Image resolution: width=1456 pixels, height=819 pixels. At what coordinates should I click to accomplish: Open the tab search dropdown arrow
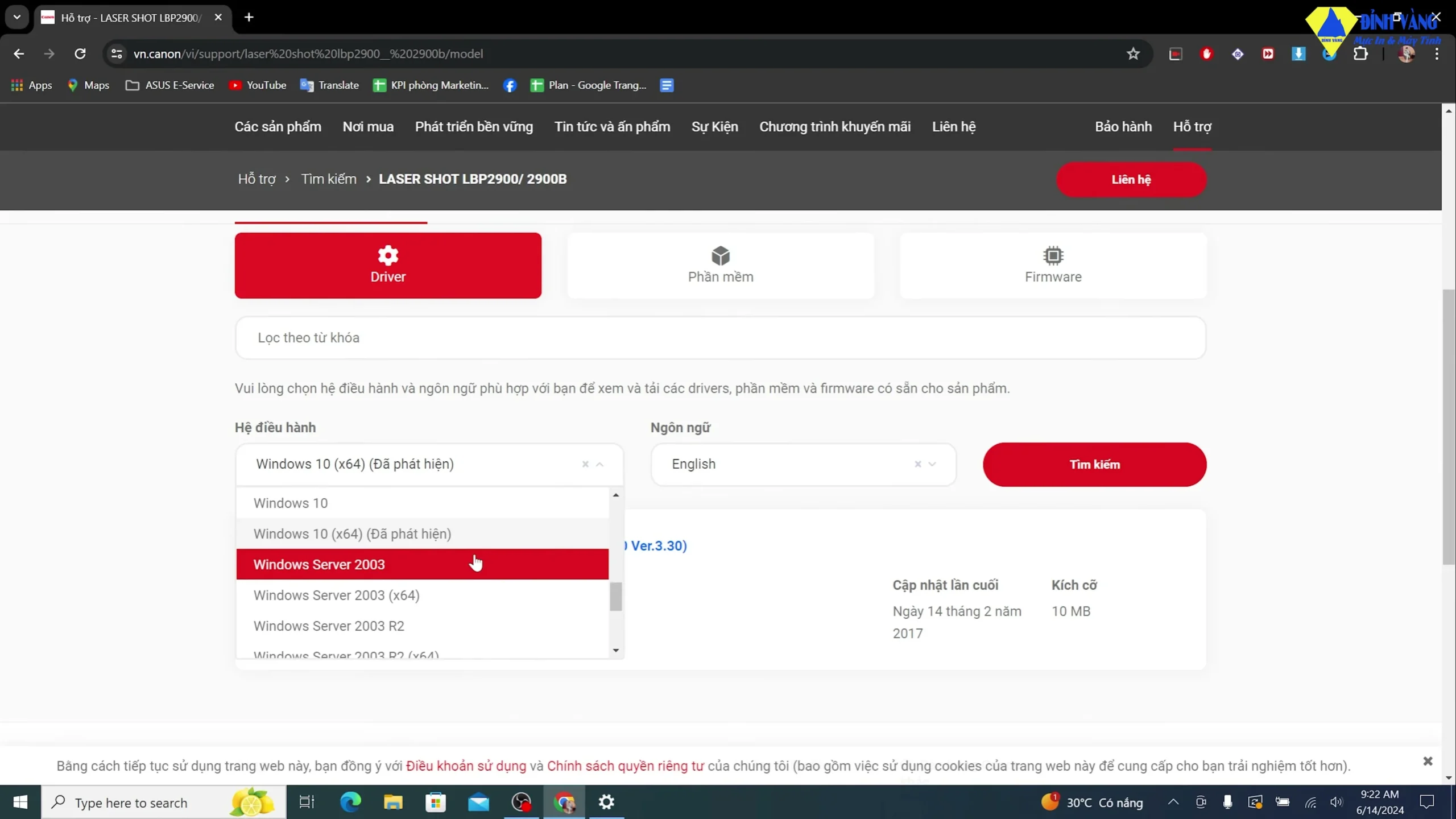coord(17,17)
